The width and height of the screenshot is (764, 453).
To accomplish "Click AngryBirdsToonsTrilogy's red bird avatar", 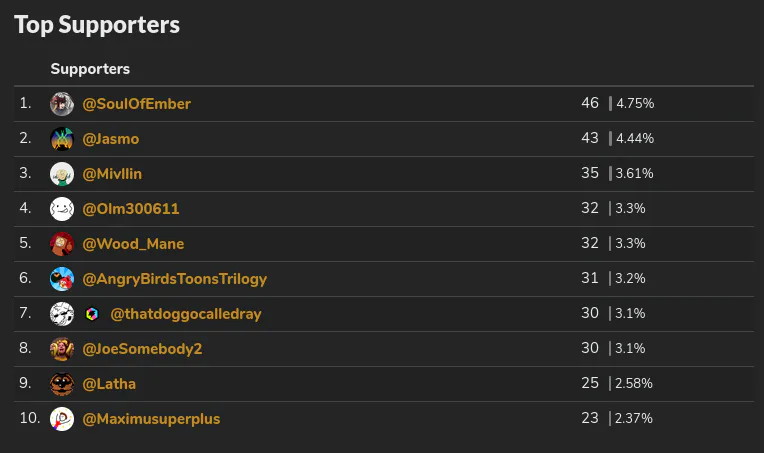I will (x=62, y=279).
